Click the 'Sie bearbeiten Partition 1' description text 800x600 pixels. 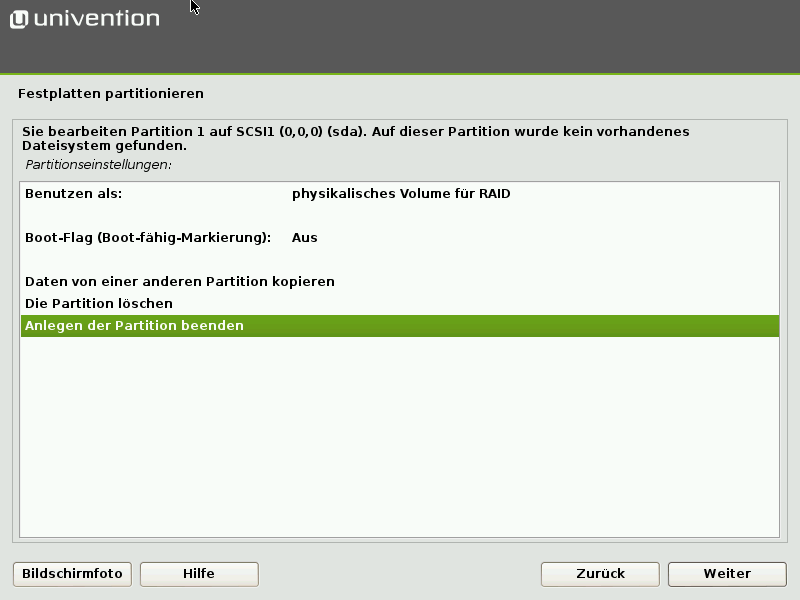tap(356, 138)
